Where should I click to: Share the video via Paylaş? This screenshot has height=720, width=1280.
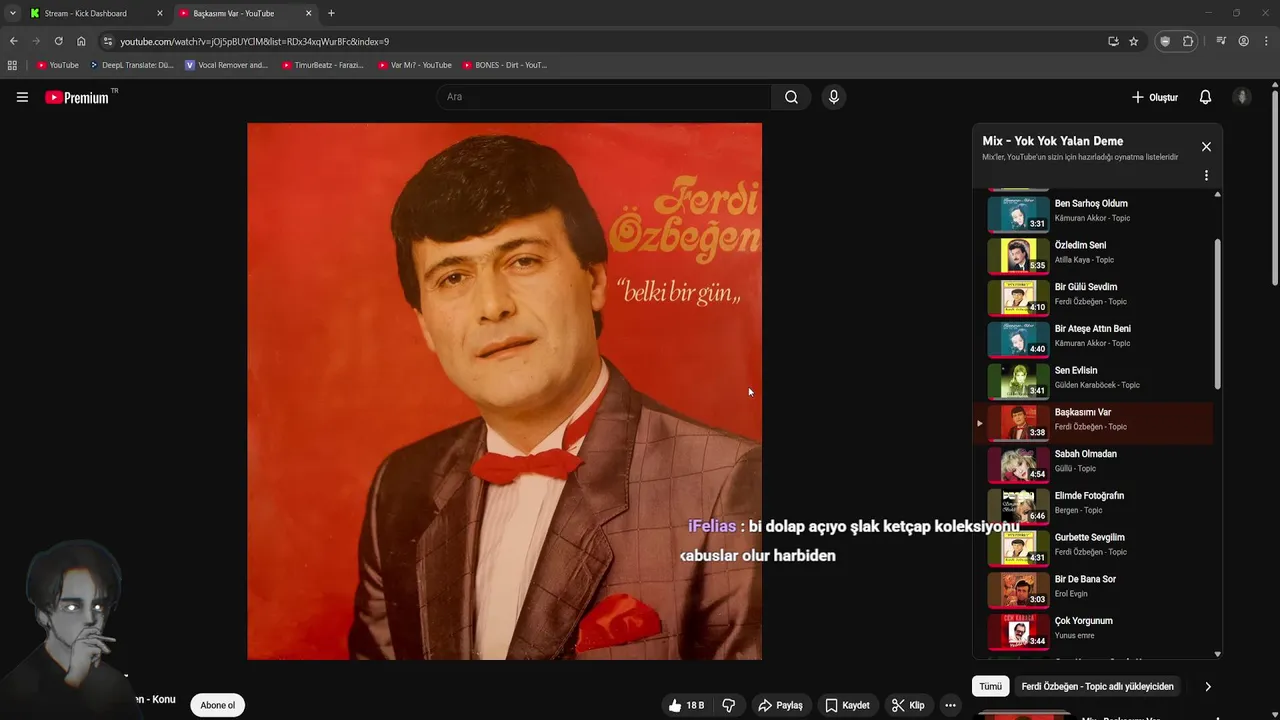coord(780,705)
